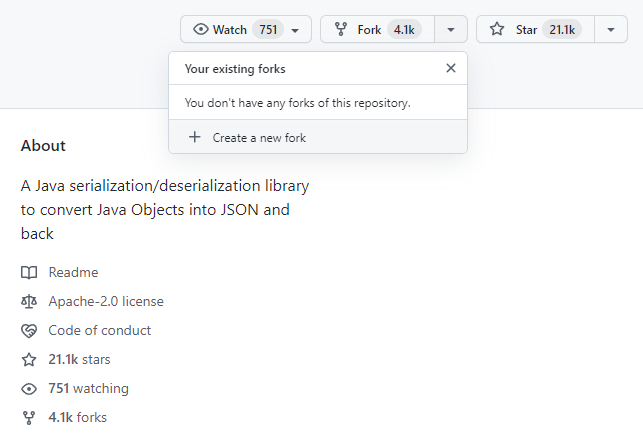Image resolution: width=643 pixels, height=445 pixels.
Task: Click the scales icon next to license
Action: pyautogui.click(x=29, y=301)
